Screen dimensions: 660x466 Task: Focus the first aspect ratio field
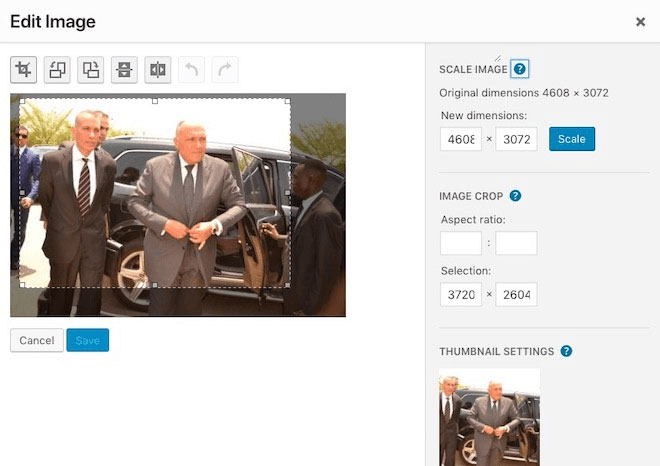461,243
